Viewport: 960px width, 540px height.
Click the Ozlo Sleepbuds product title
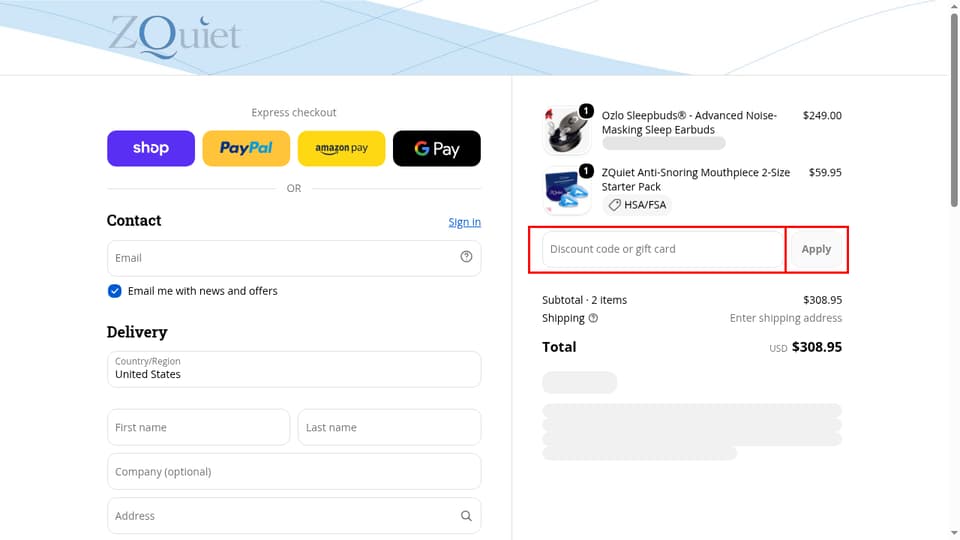tap(689, 122)
